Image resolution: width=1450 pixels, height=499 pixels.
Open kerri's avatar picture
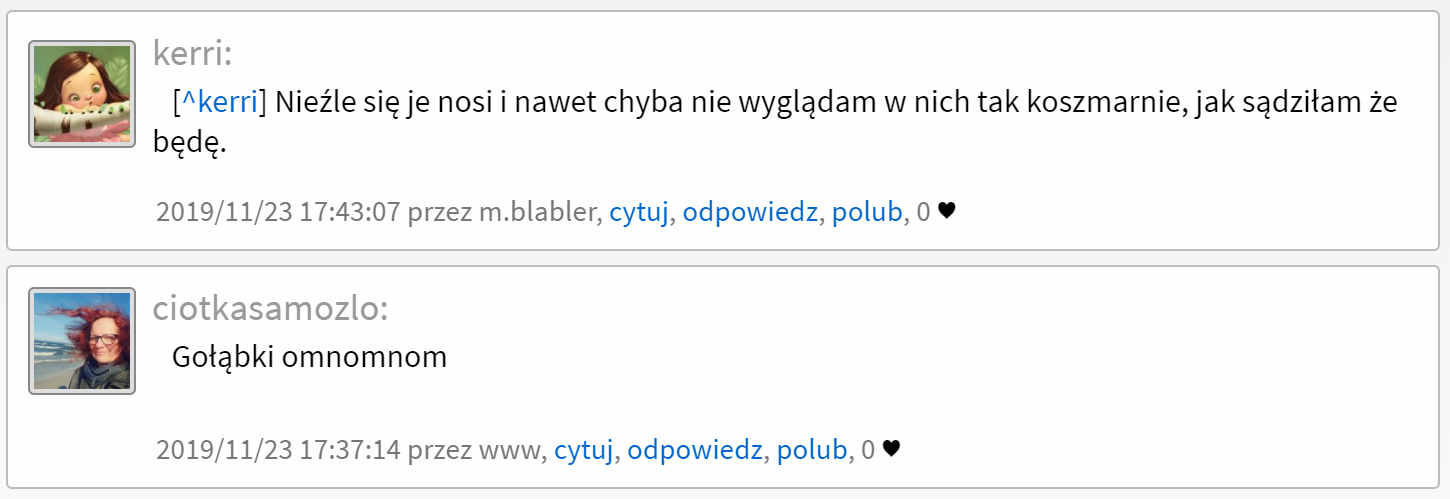(82, 94)
